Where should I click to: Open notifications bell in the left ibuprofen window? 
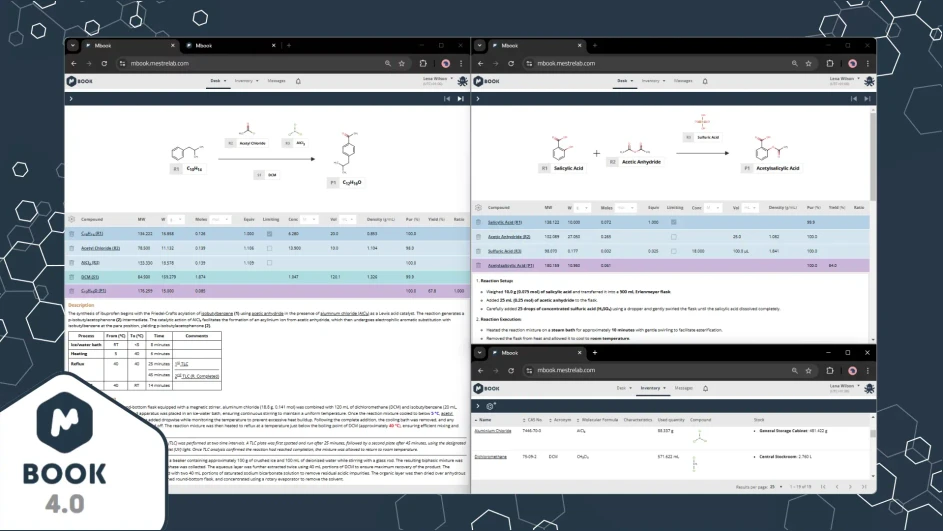[298, 81]
